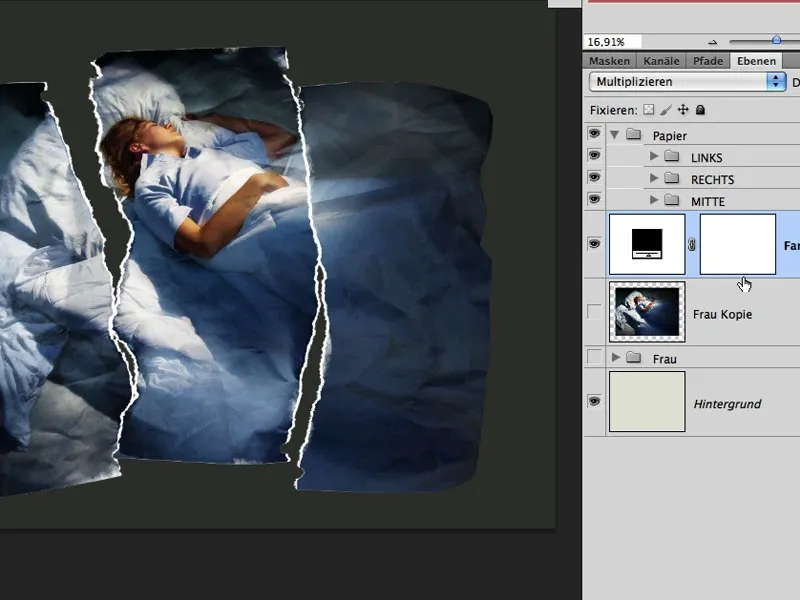
Task: Select the RECHTS group name
Action: point(712,180)
